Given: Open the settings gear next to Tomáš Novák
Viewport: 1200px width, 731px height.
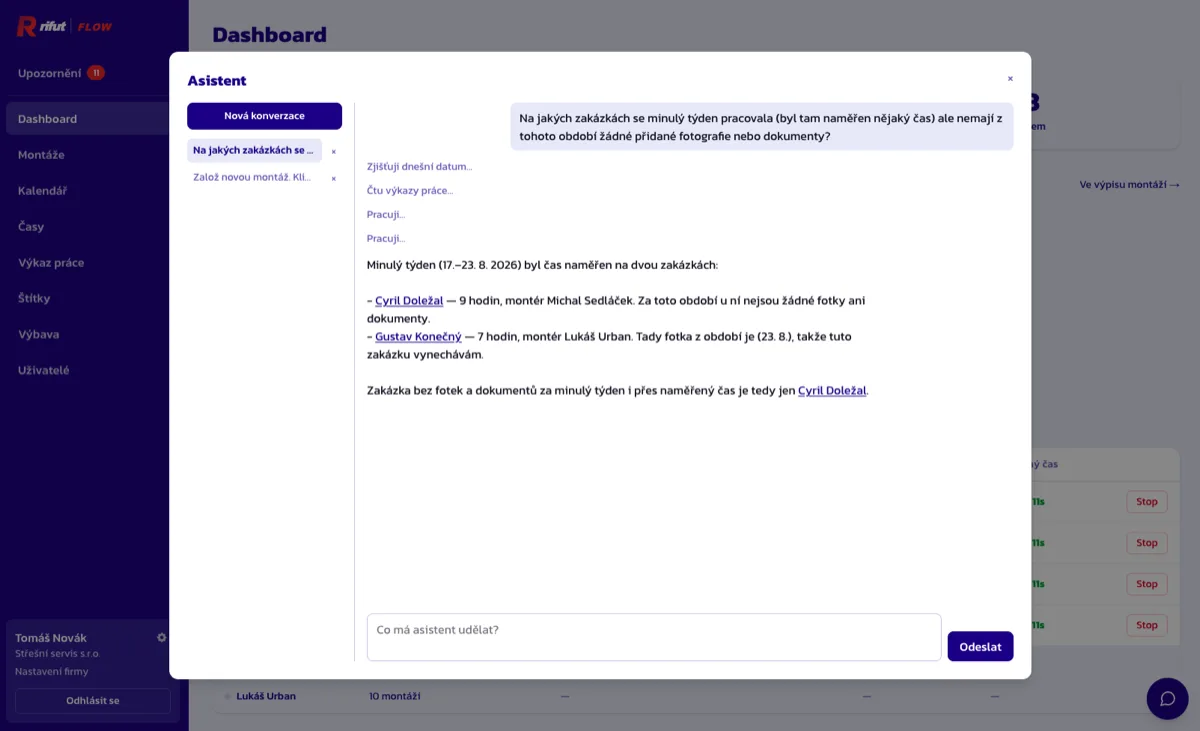Looking at the screenshot, I should [162, 637].
